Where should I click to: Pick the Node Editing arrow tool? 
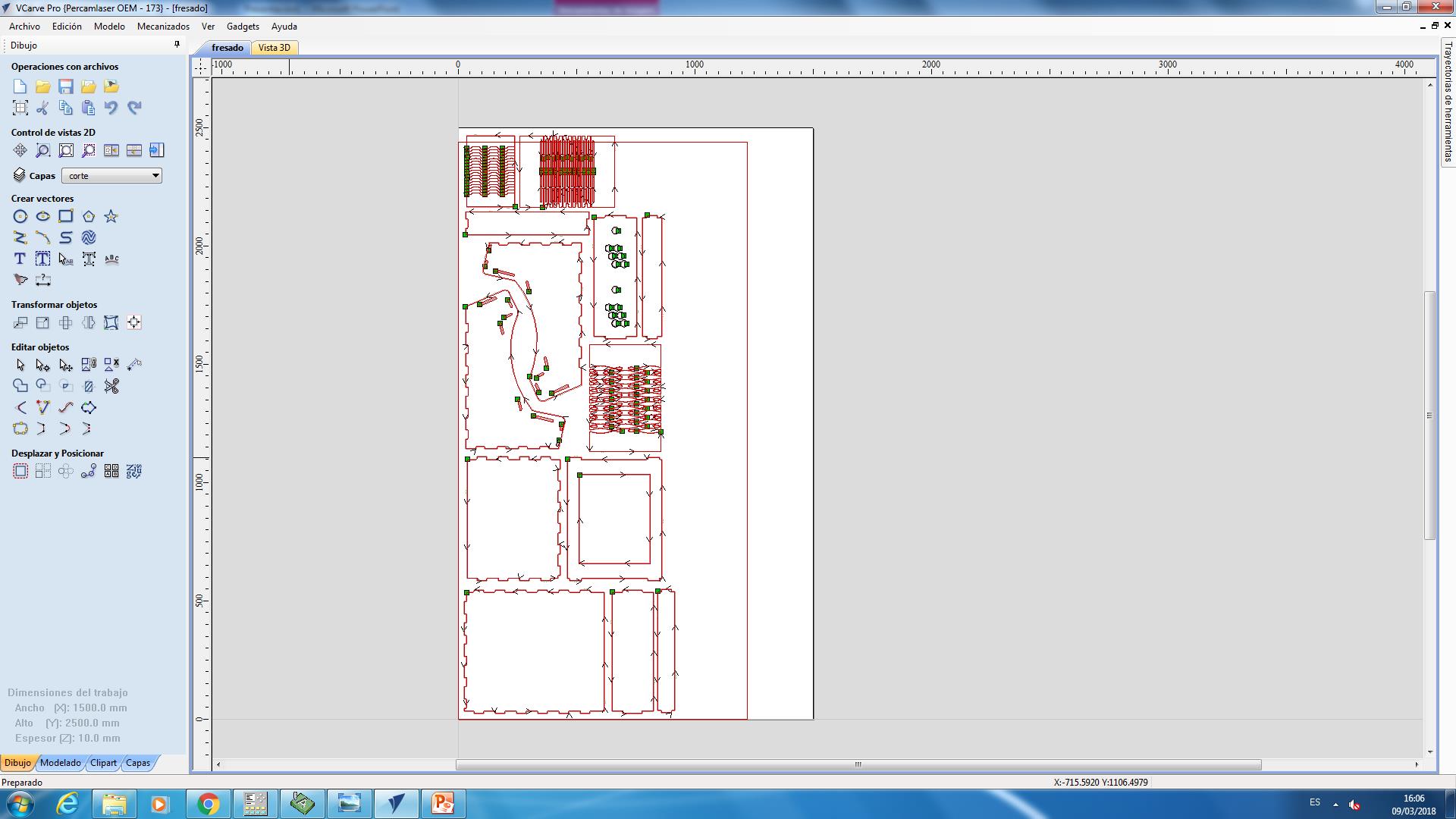pyautogui.click(x=43, y=366)
